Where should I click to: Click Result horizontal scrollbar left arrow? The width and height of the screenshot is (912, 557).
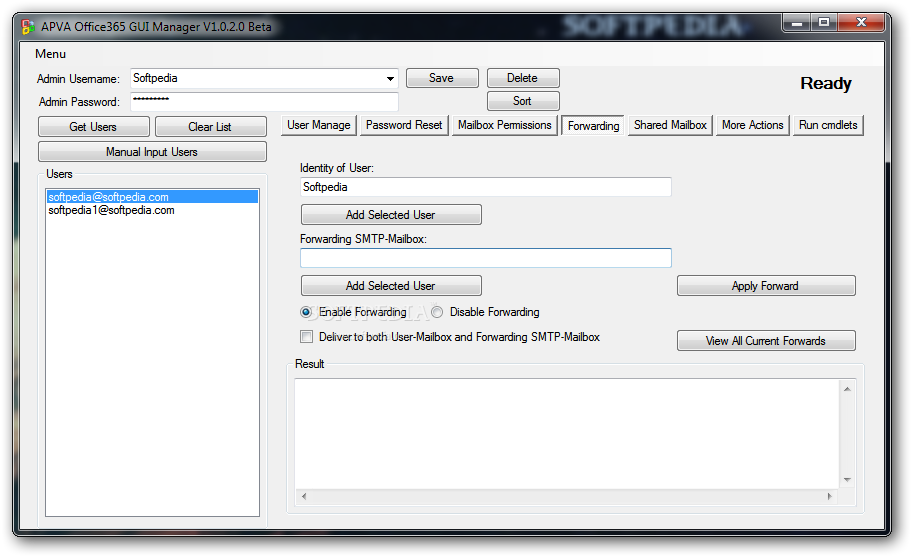[x=304, y=497]
